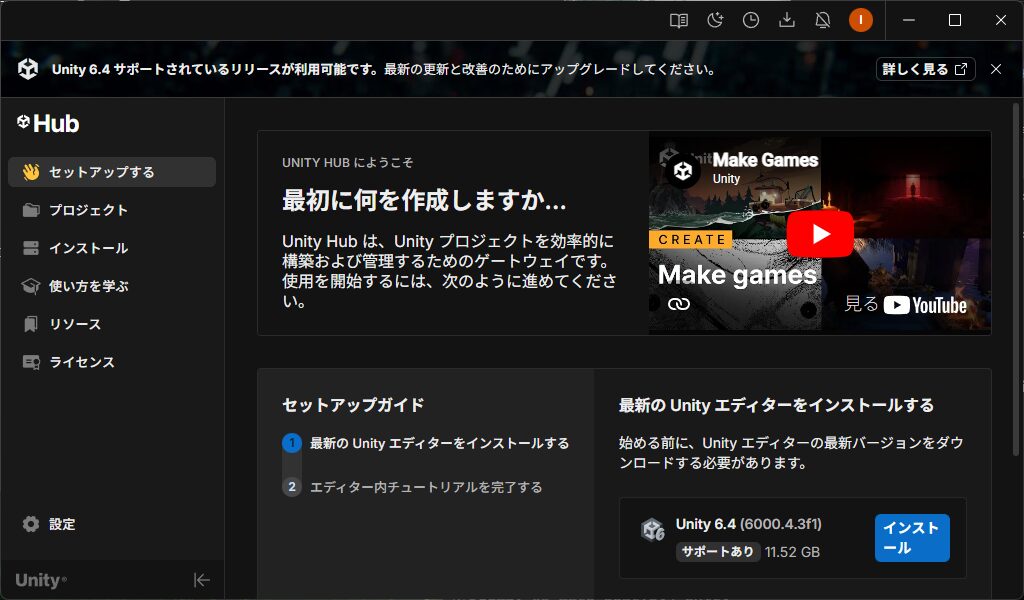Copy video link via chain icon
The image size is (1024, 600).
(x=679, y=303)
